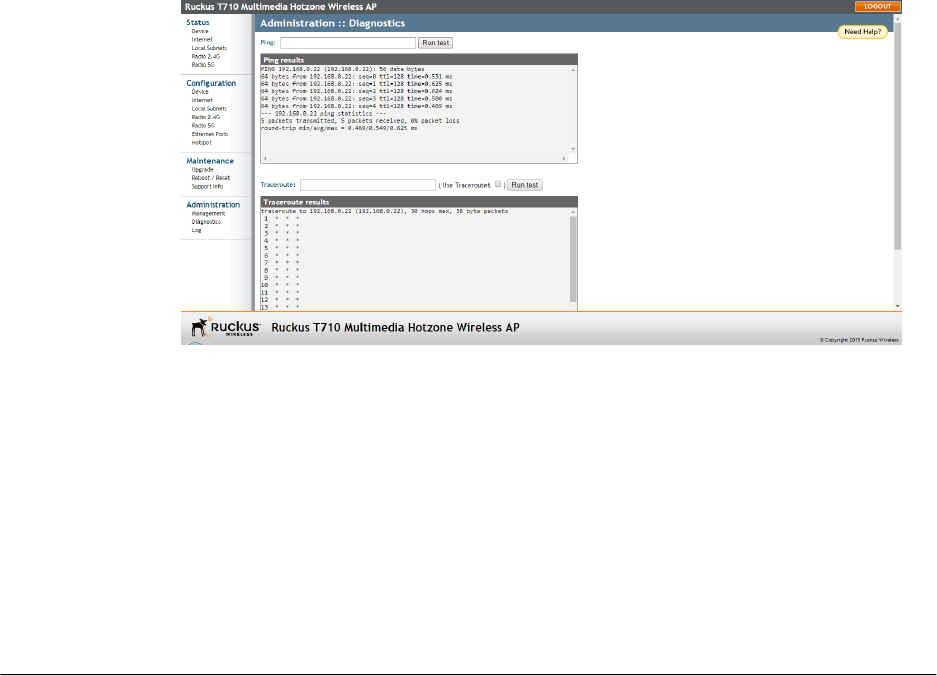Open Internet under the Configuration section
Viewport: 937px width, 676px height.
pos(202,100)
